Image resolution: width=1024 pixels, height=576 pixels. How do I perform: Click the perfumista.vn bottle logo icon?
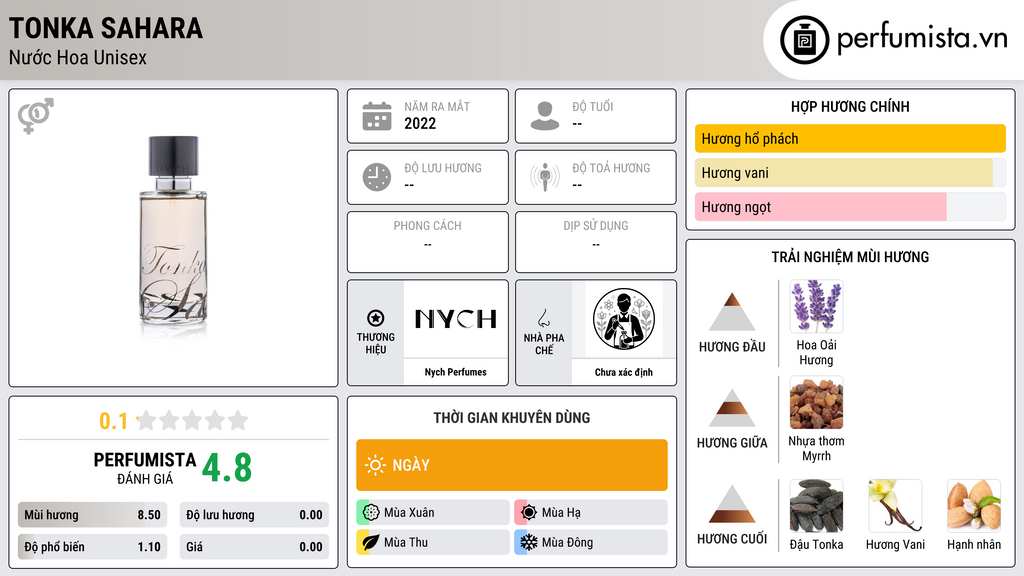pyautogui.click(x=804, y=40)
